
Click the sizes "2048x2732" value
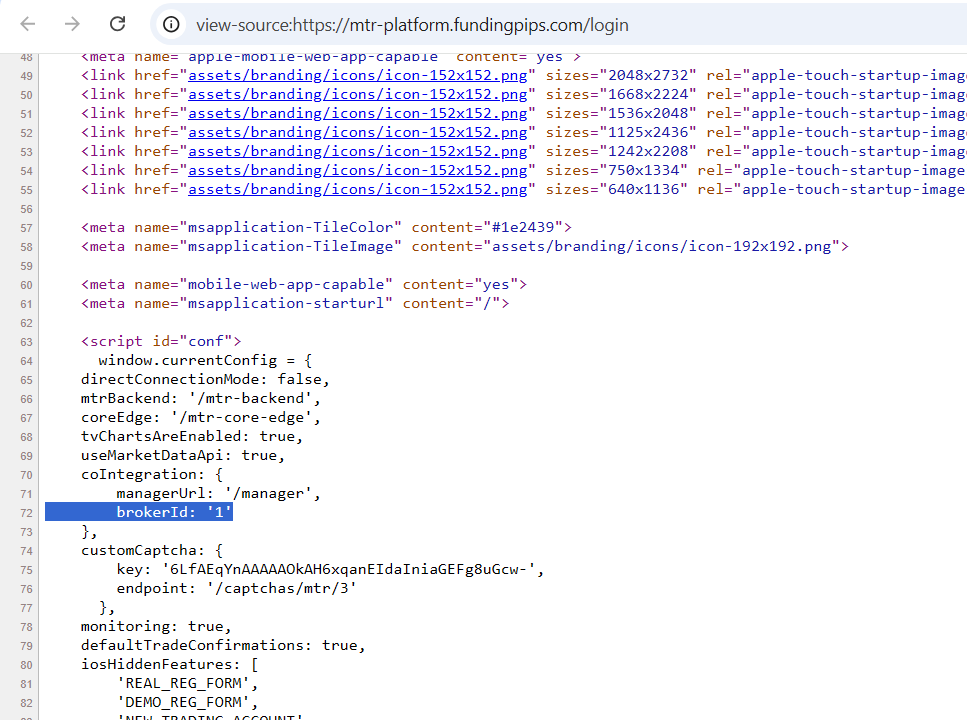click(648, 75)
